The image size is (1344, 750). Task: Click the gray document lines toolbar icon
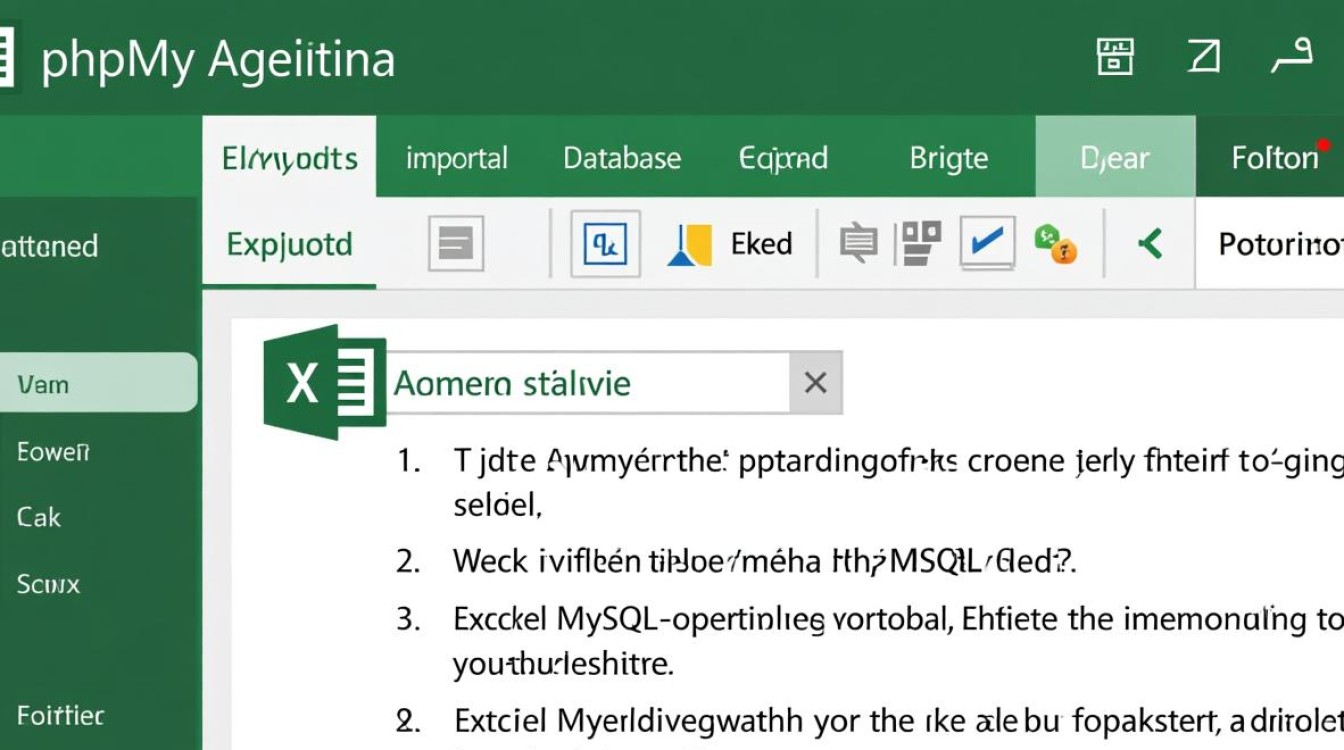coord(456,243)
